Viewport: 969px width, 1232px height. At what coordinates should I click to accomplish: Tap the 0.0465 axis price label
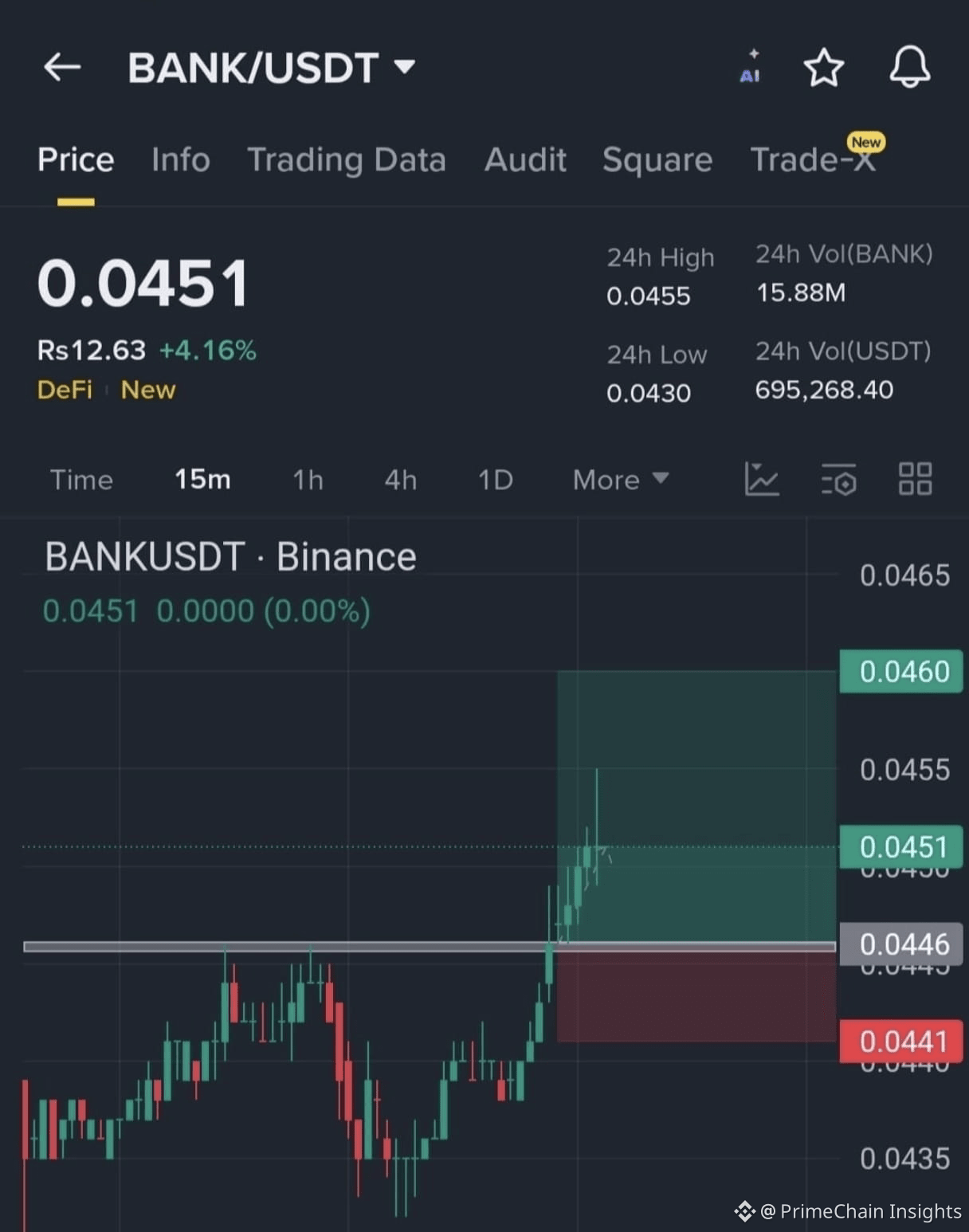click(904, 575)
